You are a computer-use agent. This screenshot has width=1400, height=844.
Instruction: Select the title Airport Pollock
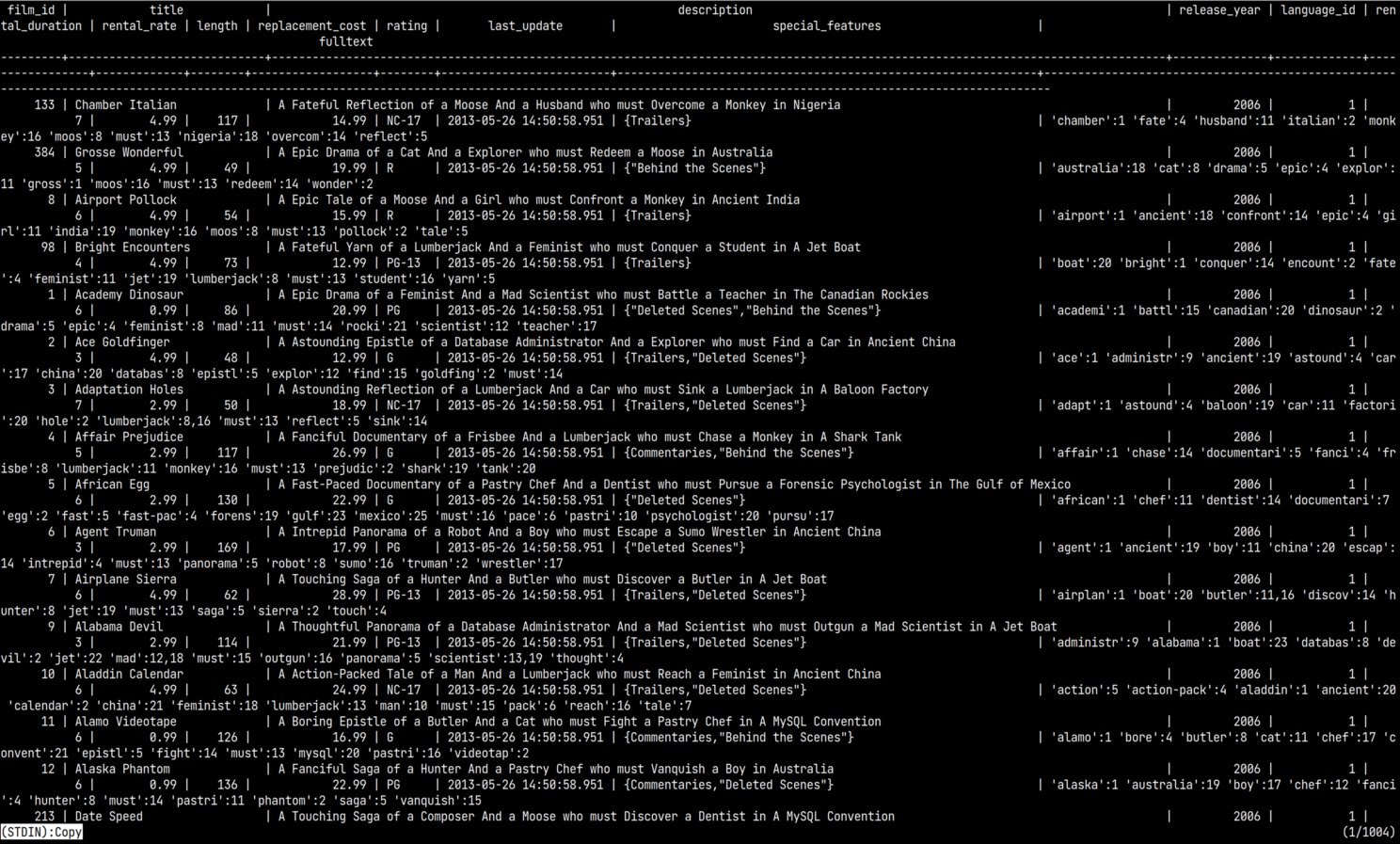(x=126, y=200)
